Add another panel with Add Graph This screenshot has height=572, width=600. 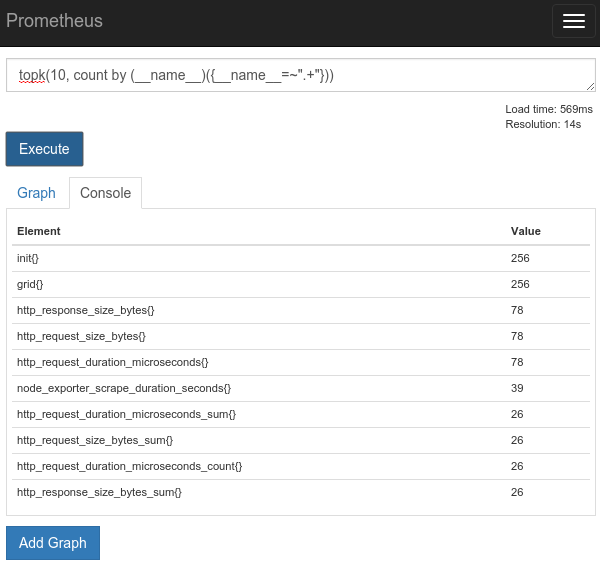[53, 543]
